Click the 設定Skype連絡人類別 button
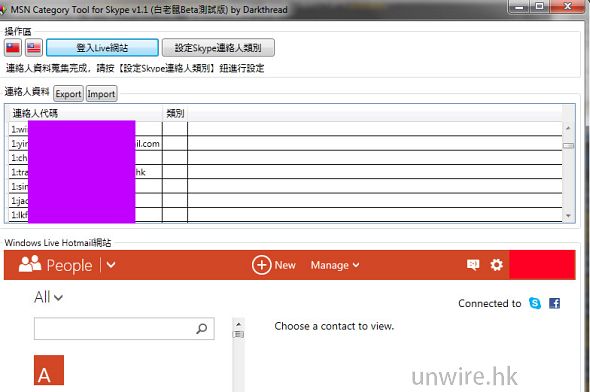The height and width of the screenshot is (392, 590). point(218,48)
